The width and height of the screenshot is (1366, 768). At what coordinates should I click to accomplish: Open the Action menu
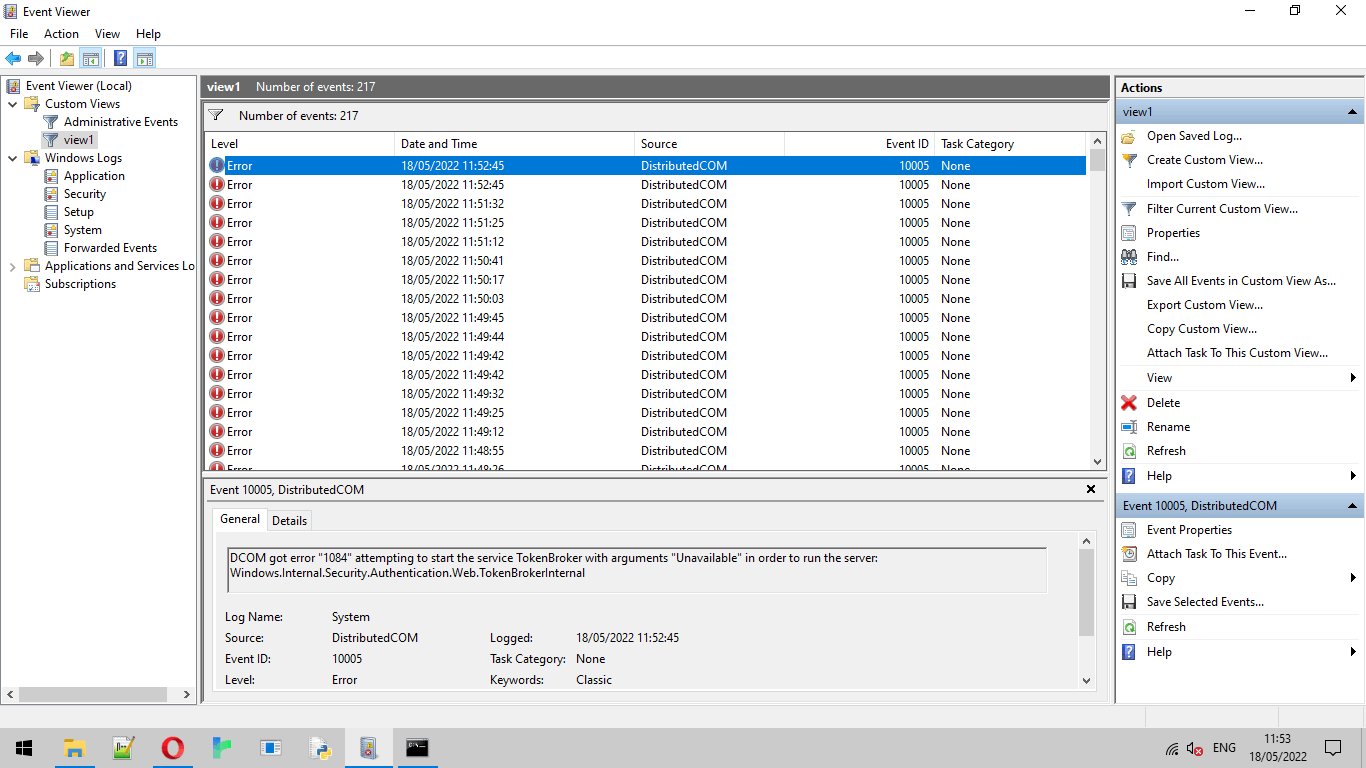point(61,34)
